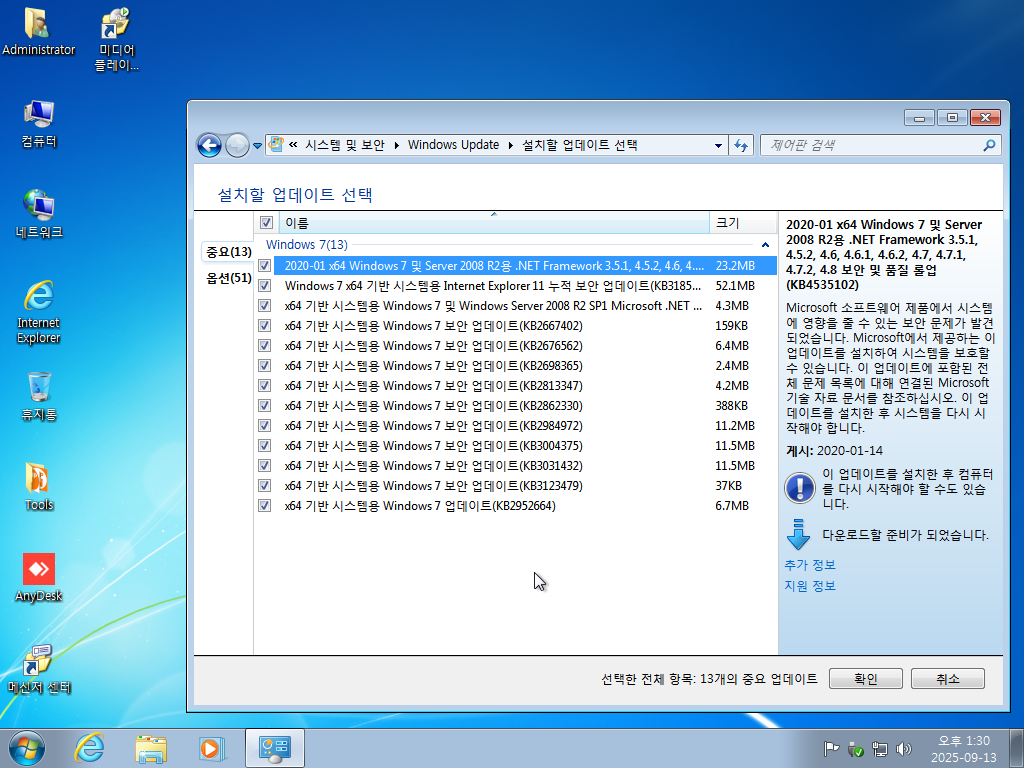The image size is (1024, 768).
Task: Click the Control Panel address bar icon
Action: [276, 144]
